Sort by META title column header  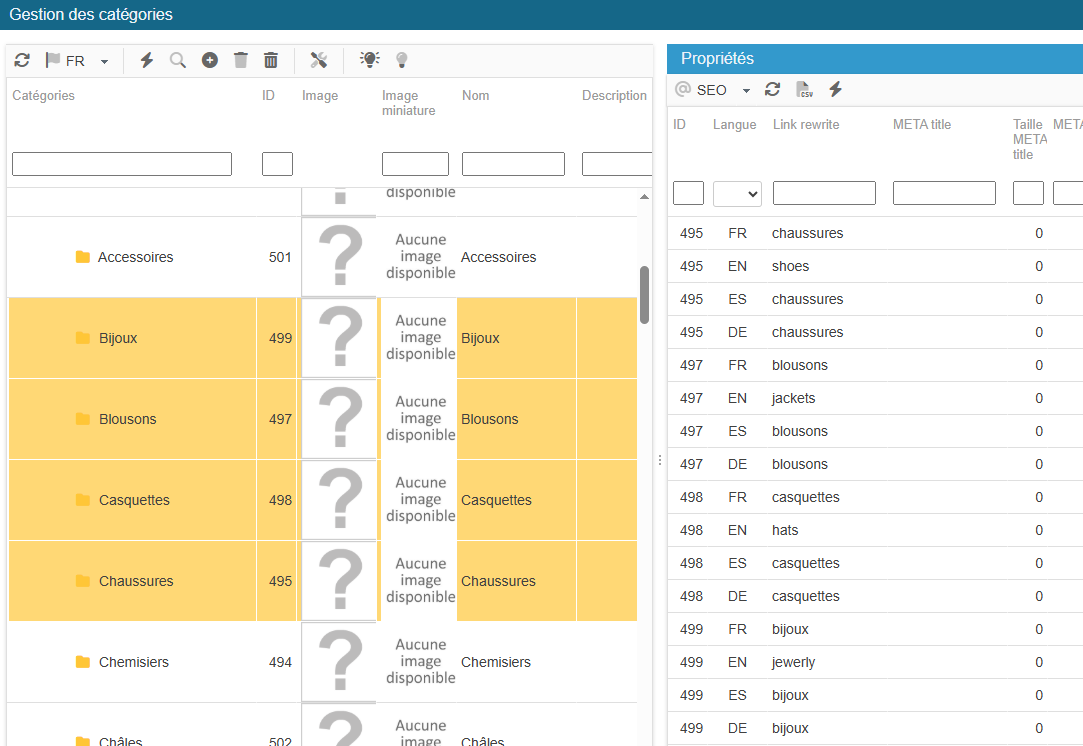[x=922, y=124]
